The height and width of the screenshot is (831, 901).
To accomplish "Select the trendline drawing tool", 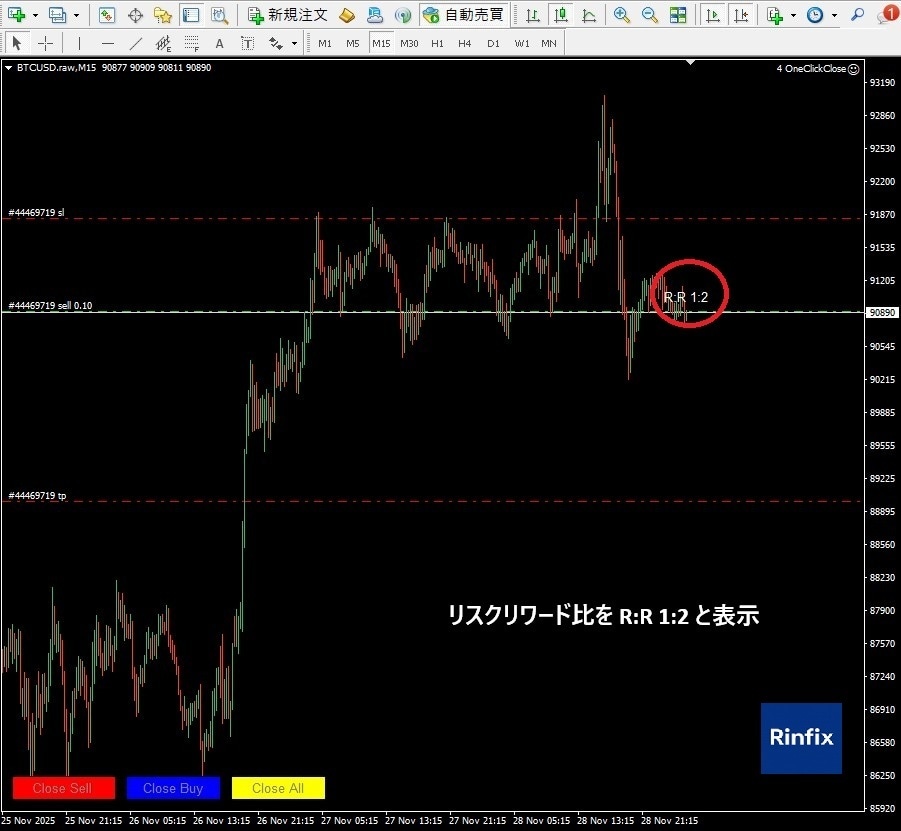I will pyautogui.click(x=136, y=43).
